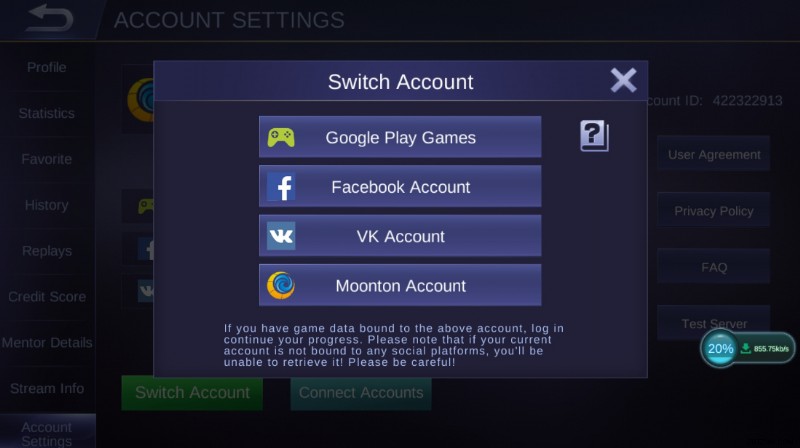The height and width of the screenshot is (448, 800).
Task: Click the Moonton swirl logo icon
Action: coord(281,285)
